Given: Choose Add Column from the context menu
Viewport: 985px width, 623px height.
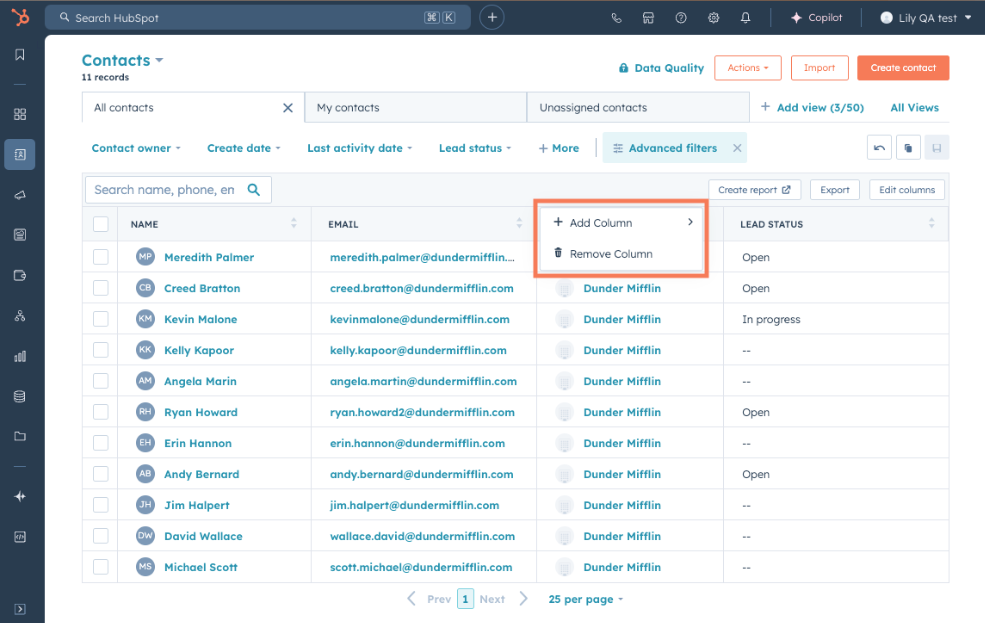Looking at the screenshot, I should (x=621, y=223).
